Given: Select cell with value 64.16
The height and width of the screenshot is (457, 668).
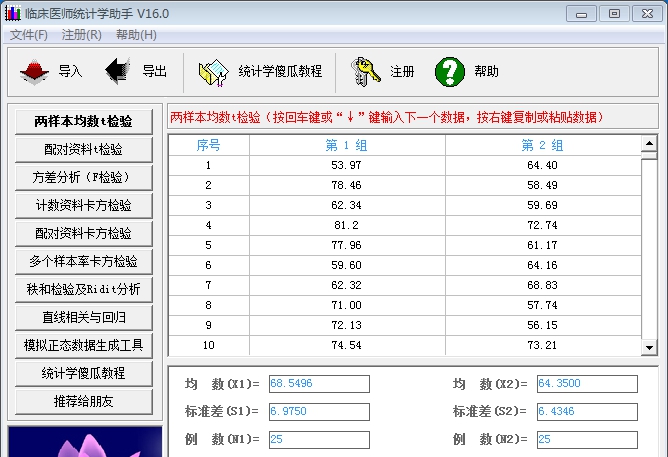Looking at the screenshot, I should pyautogui.click(x=543, y=265).
